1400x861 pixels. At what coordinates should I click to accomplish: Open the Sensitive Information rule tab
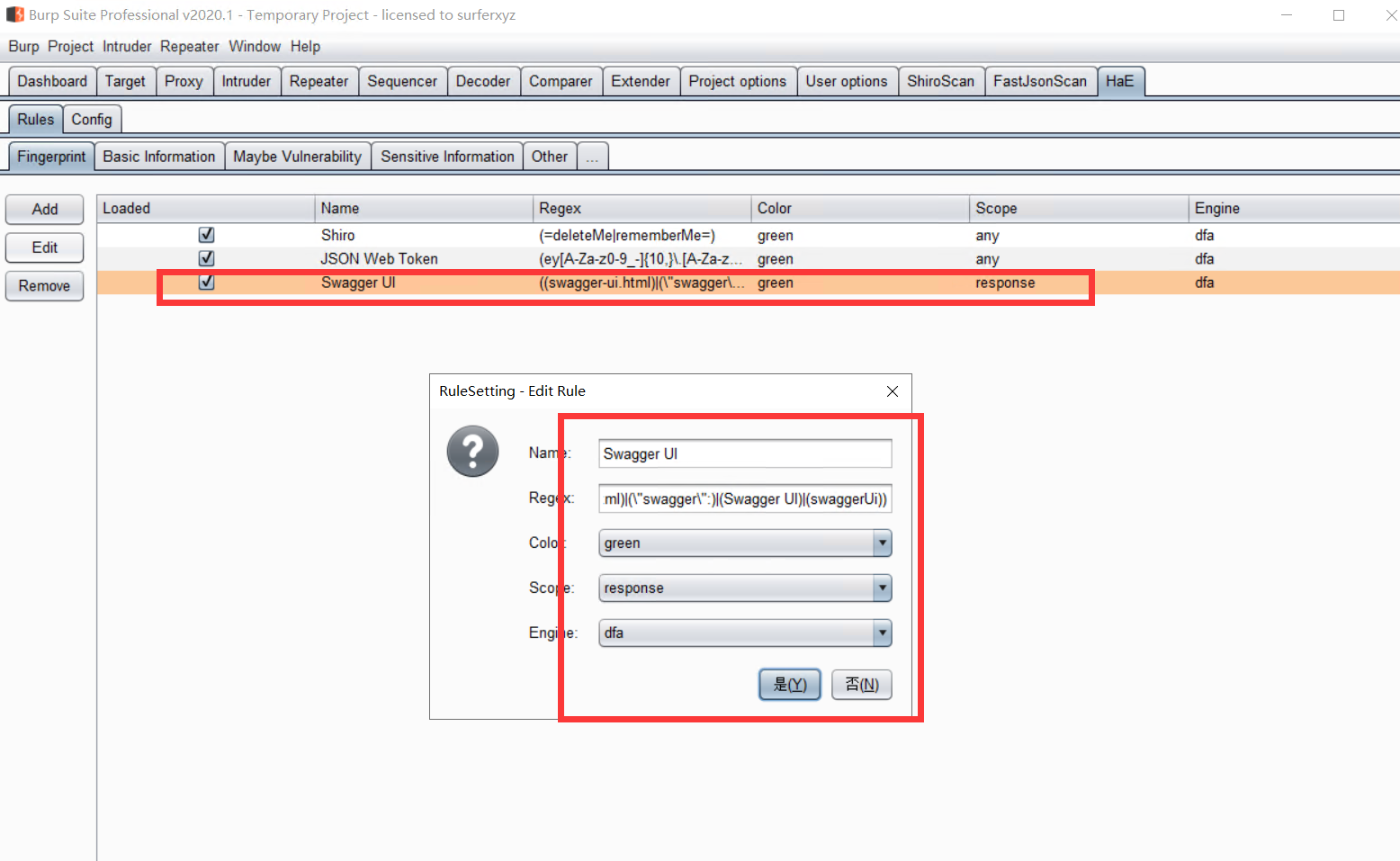click(x=447, y=157)
